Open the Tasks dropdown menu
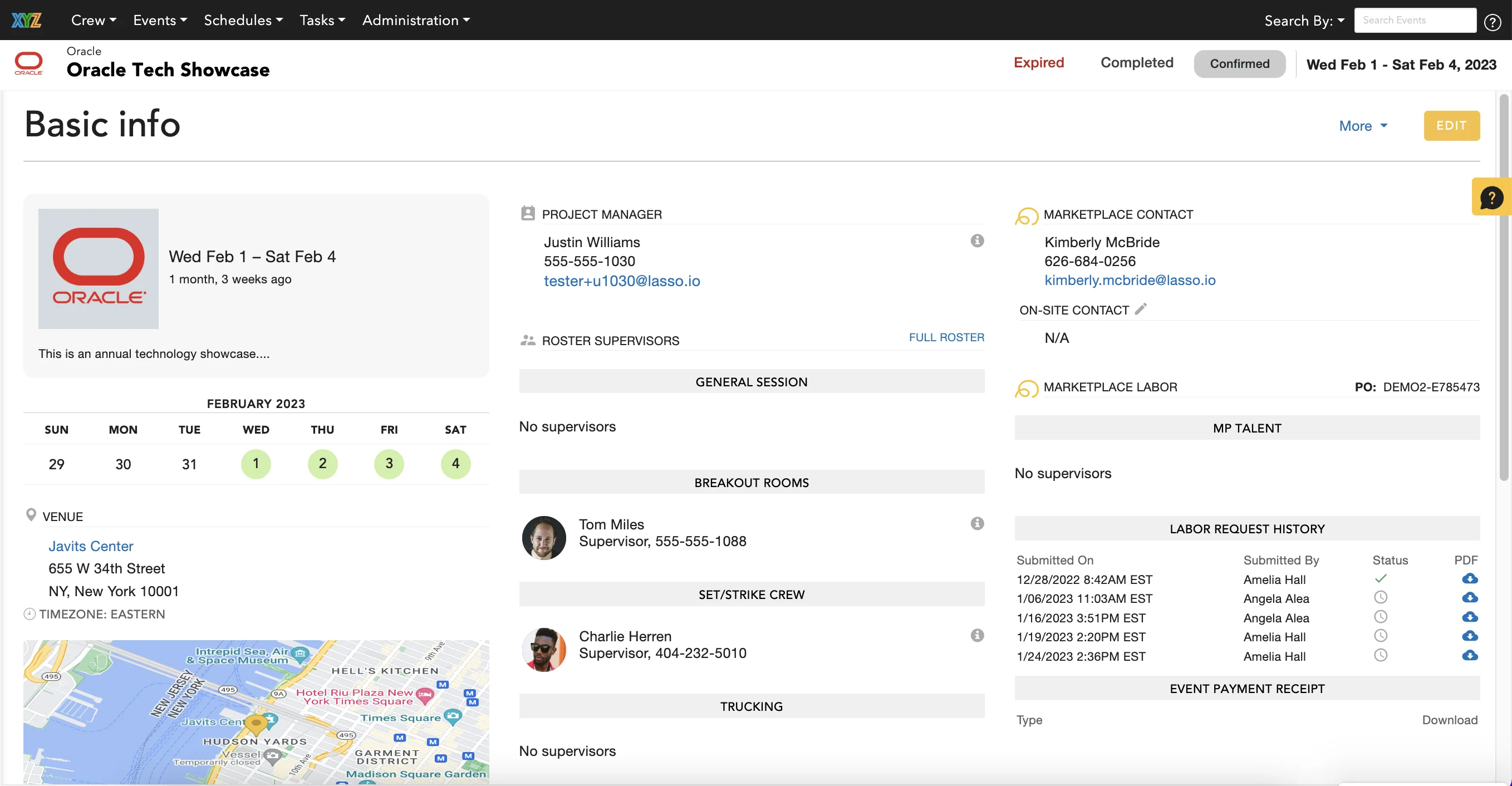 pos(322,20)
